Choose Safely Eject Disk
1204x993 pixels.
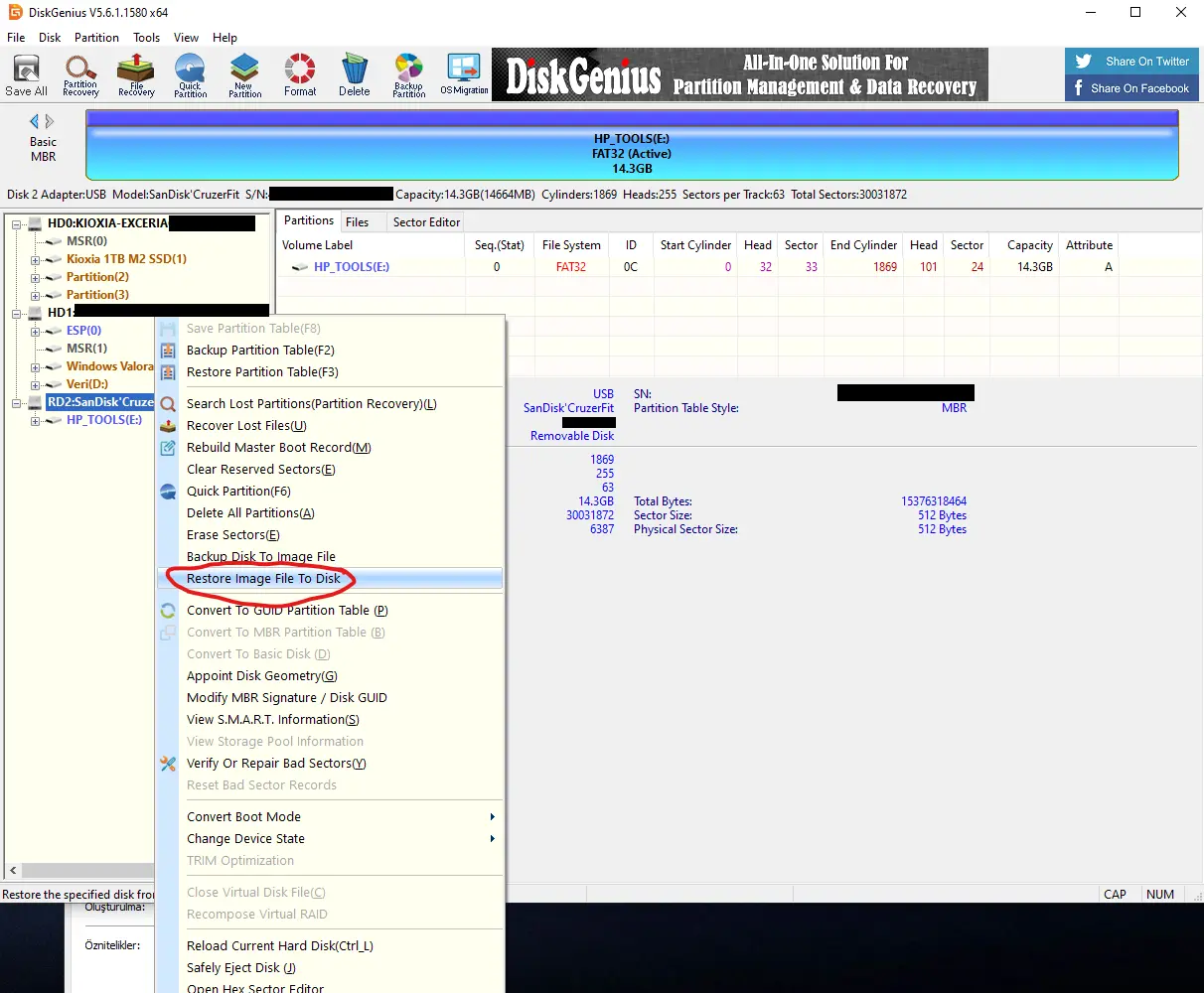330,968
